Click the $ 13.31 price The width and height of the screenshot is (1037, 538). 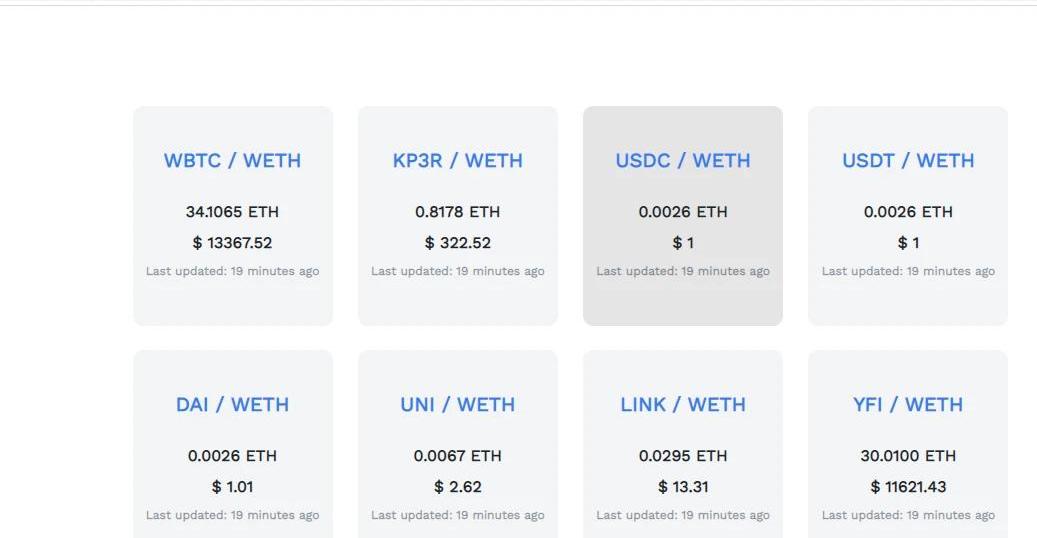coord(683,487)
